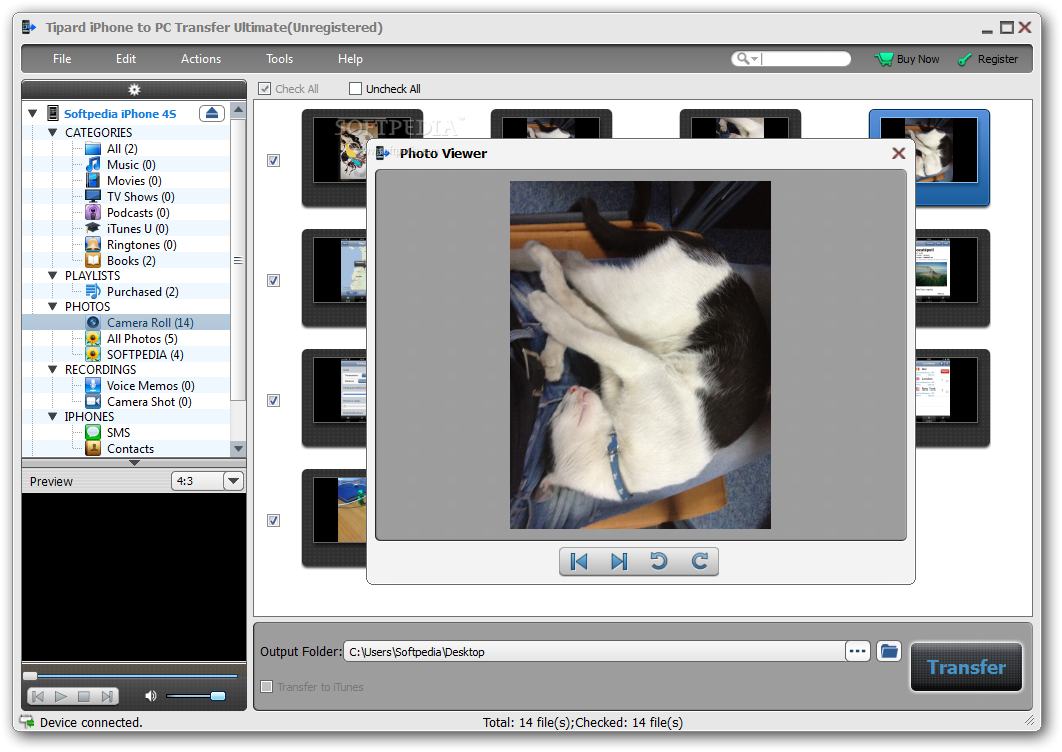
Task: Play the preview video
Action: [x=61, y=696]
